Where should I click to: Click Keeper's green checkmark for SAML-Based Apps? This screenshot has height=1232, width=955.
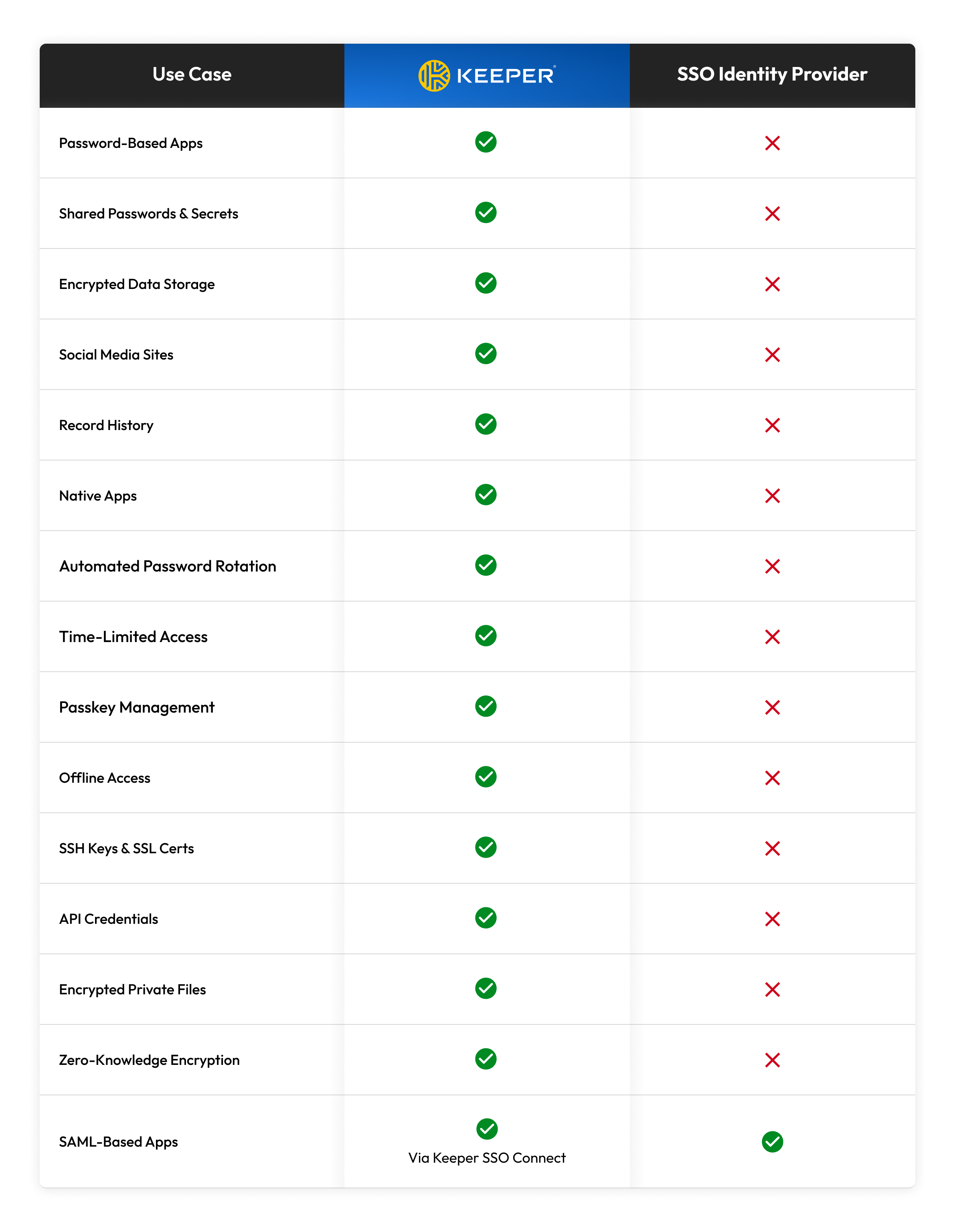[487, 1129]
